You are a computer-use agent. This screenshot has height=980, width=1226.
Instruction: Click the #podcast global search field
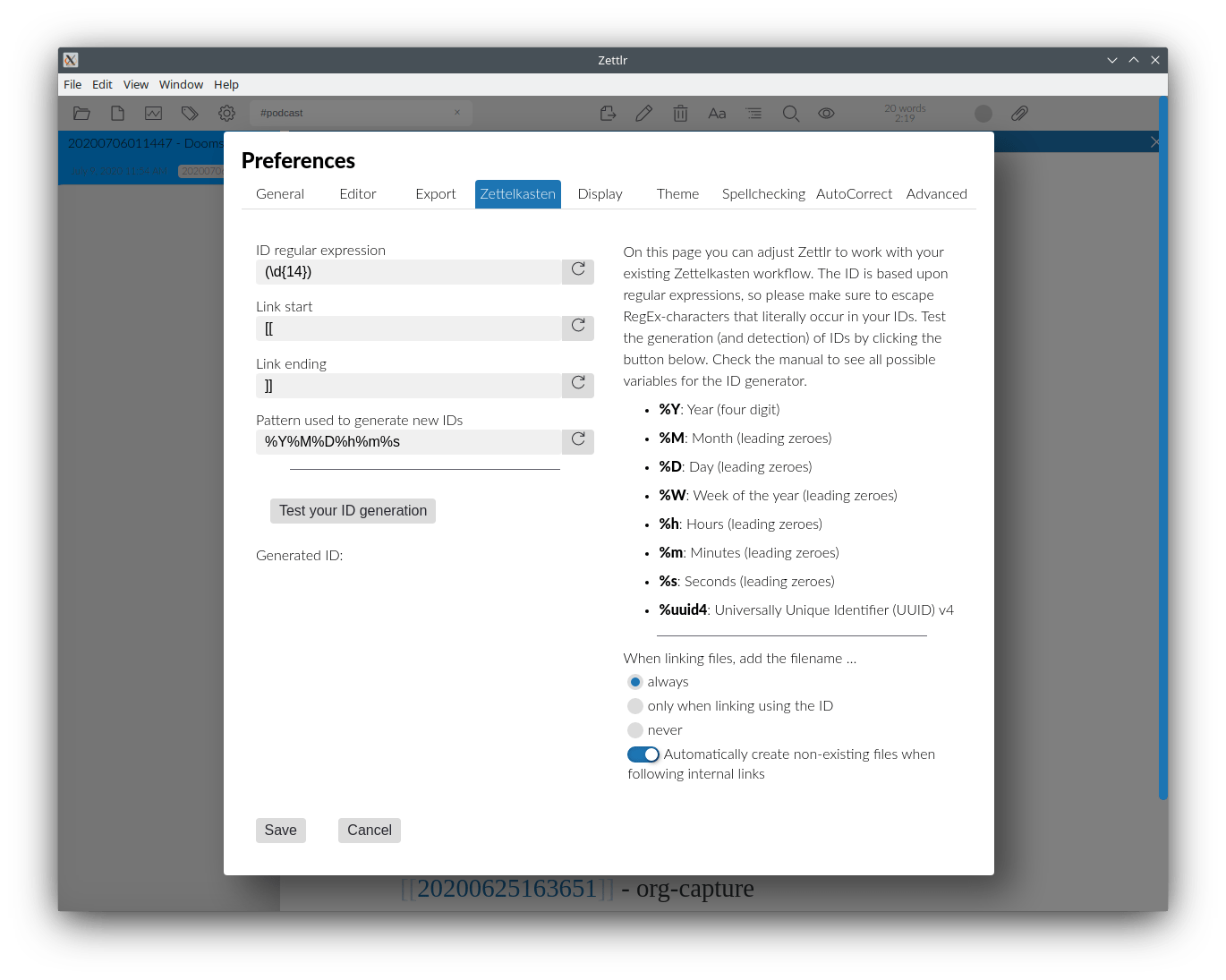point(361,113)
